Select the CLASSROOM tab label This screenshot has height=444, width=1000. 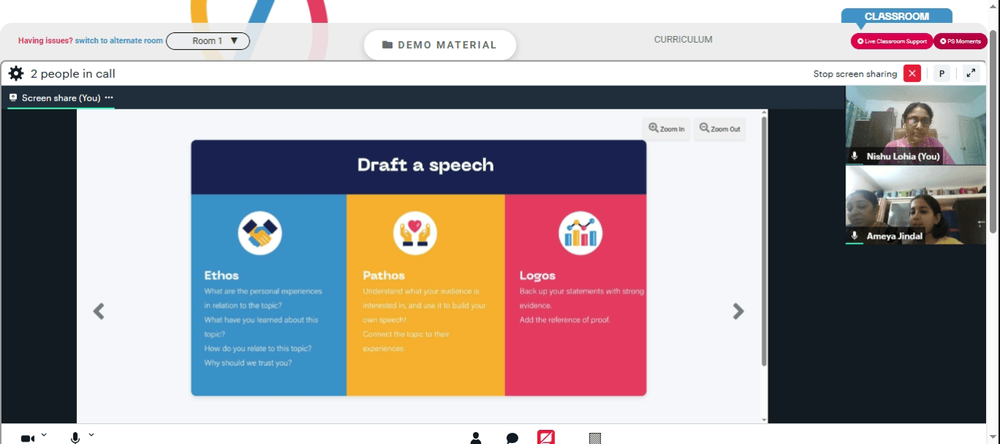[x=896, y=17]
